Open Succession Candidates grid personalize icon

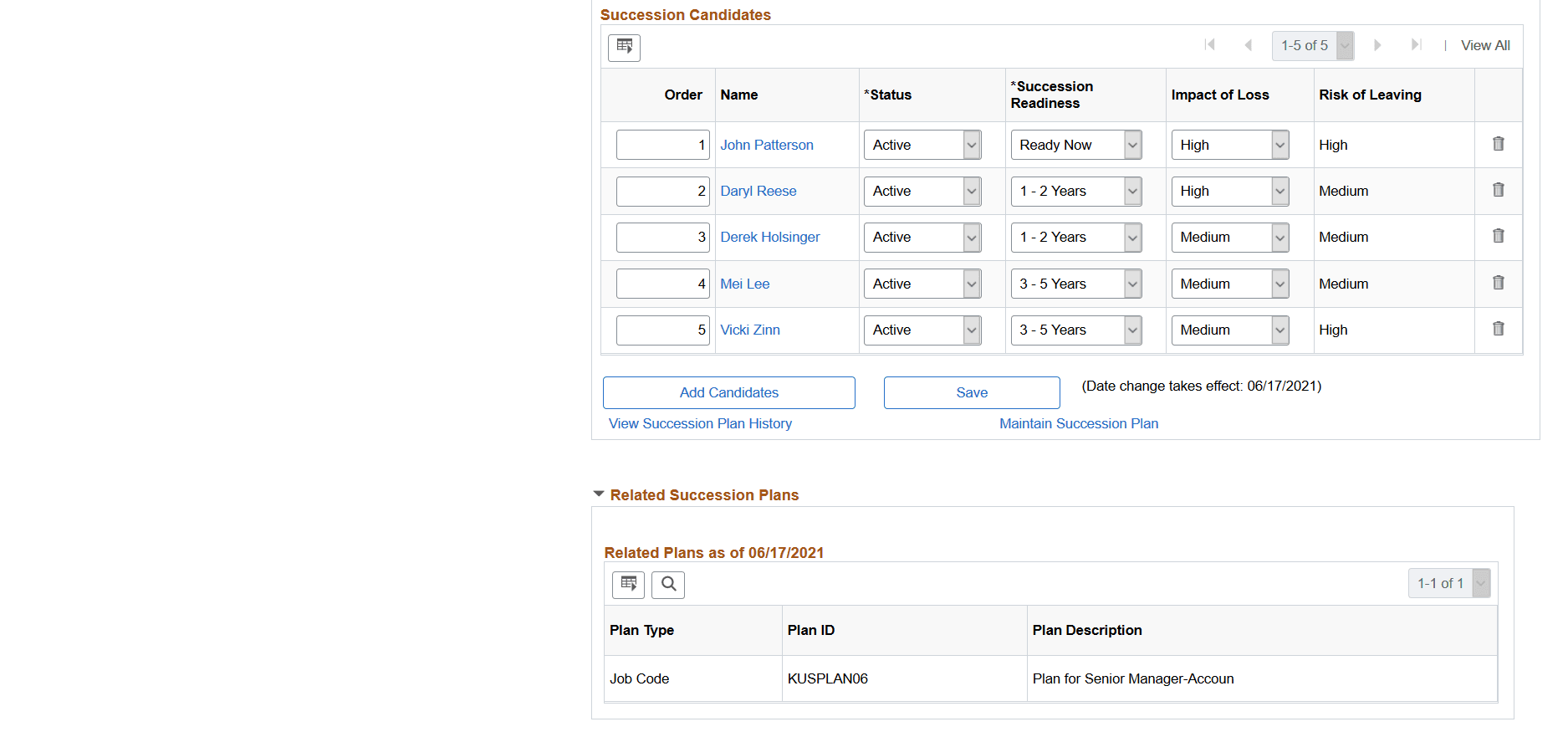(624, 47)
